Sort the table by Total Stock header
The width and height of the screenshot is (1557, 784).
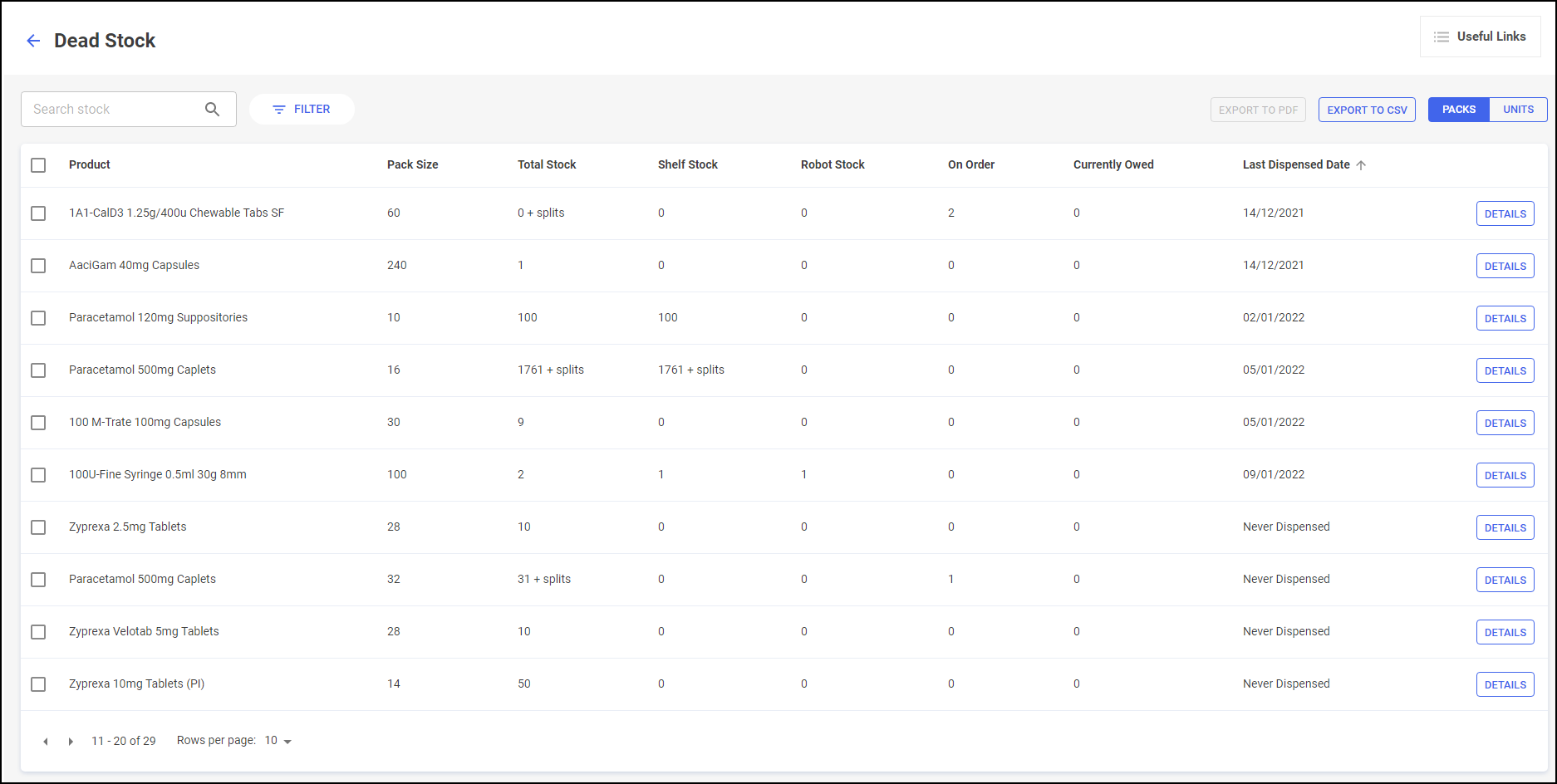click(x=546, y=164)
